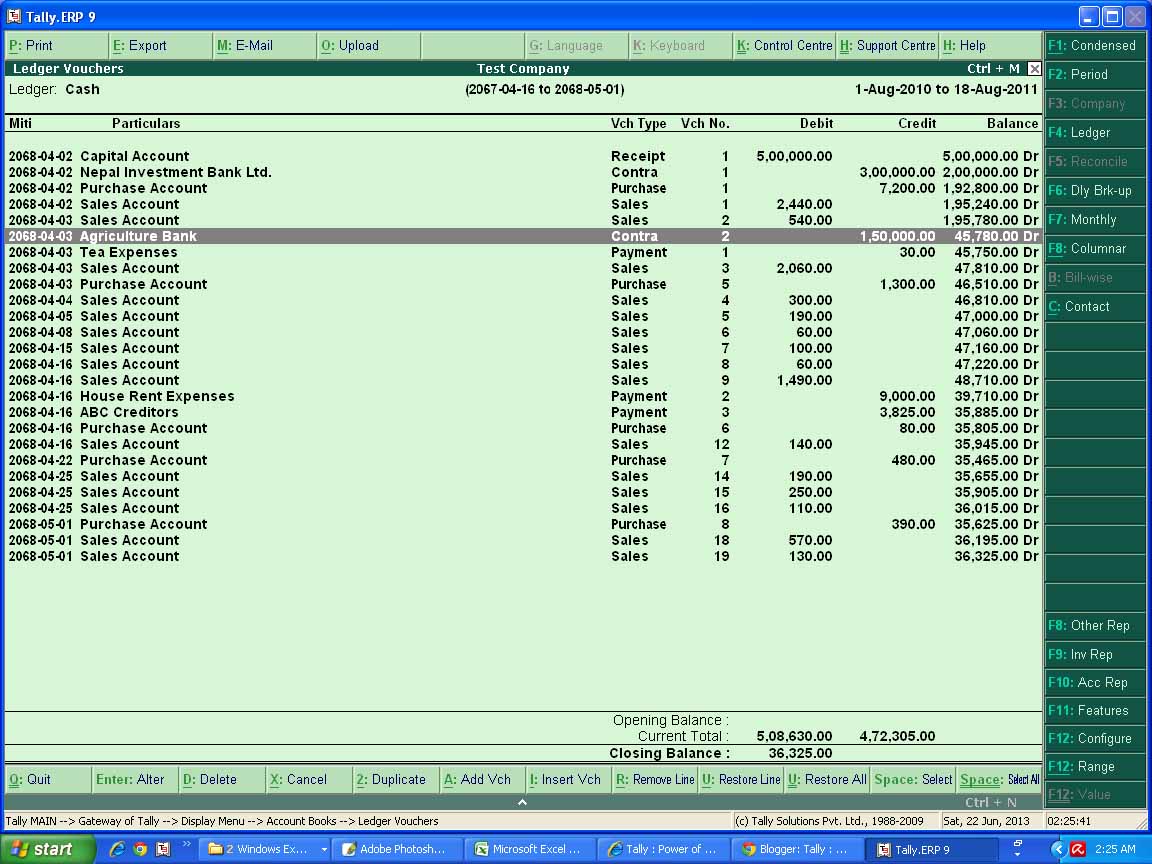Click C: Contact in the side panel
Image resolution: width=1152 pixels, height=864 pixels.
1095,306
